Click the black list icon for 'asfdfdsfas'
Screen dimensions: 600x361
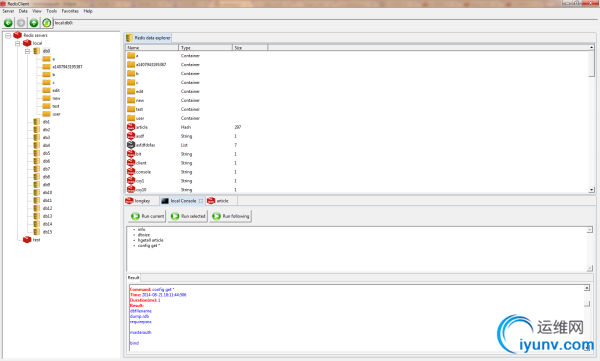click(131, 145)
